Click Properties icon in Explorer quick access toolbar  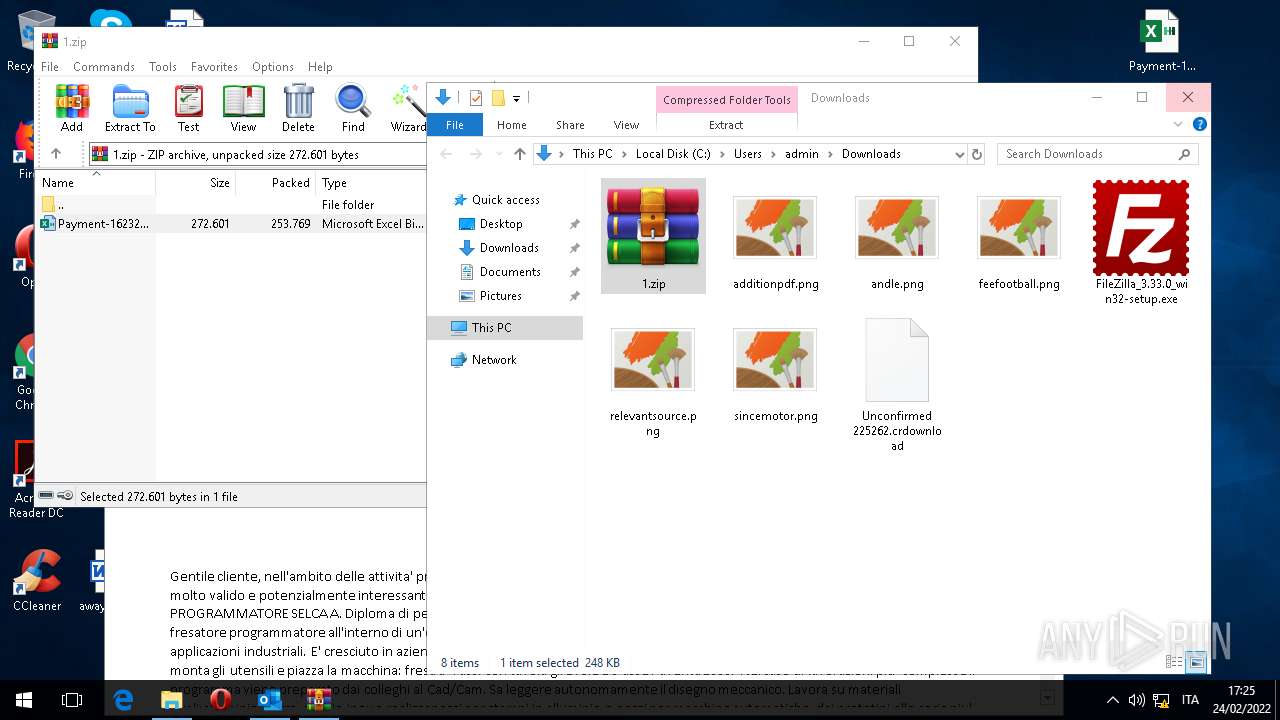click(476, 98)
